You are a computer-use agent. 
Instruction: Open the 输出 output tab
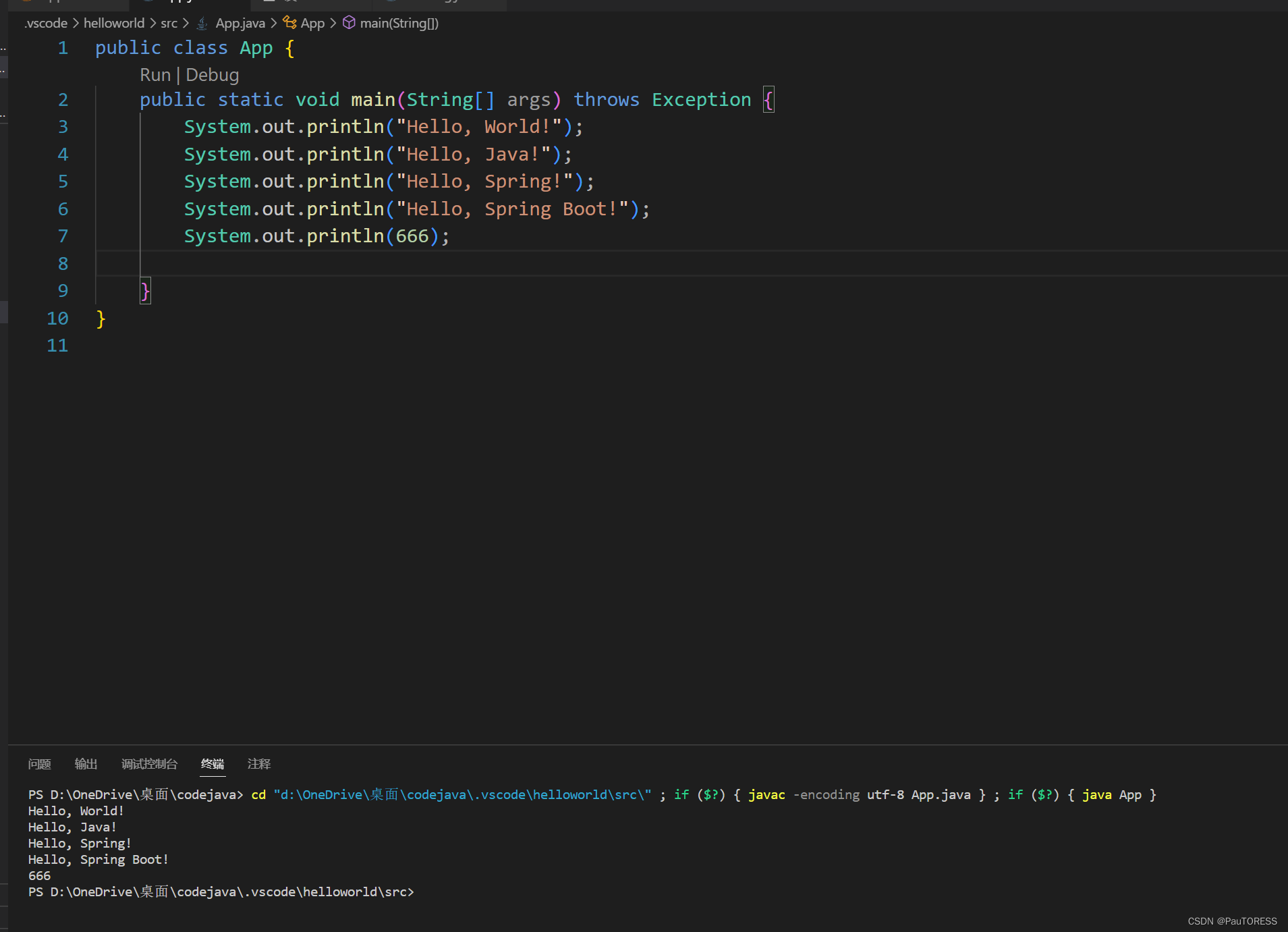tap(85, 763)
